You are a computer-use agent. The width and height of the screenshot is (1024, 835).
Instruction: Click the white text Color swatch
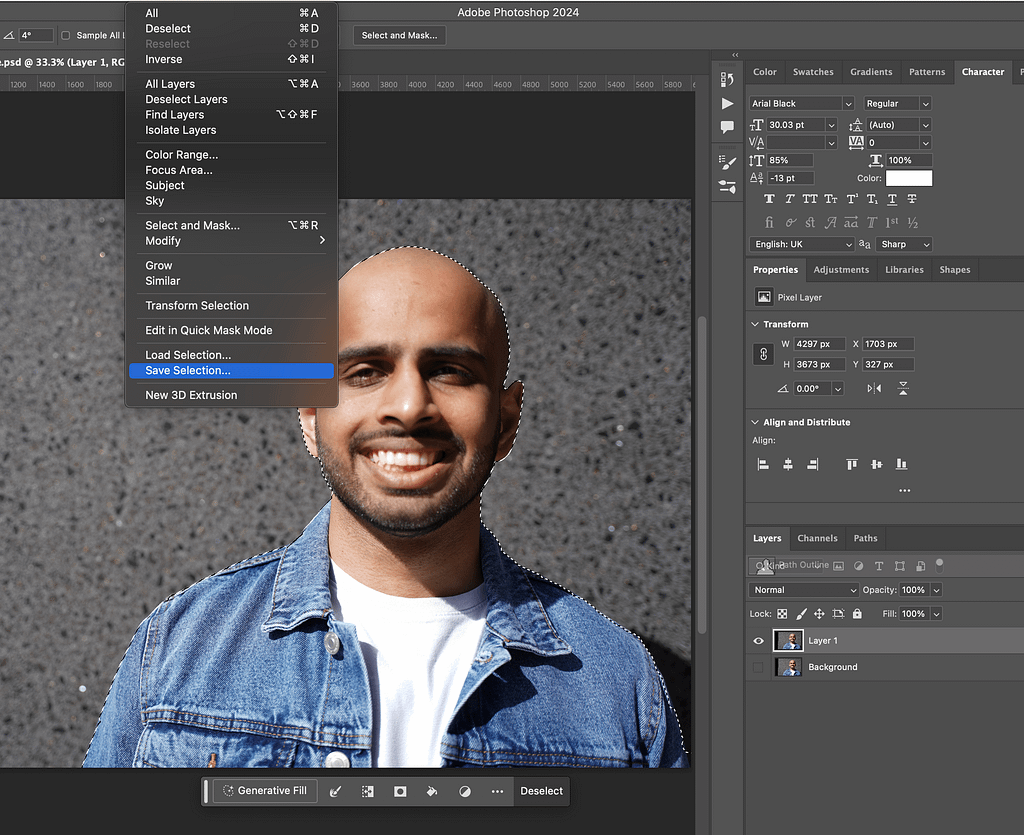(908, 178)
